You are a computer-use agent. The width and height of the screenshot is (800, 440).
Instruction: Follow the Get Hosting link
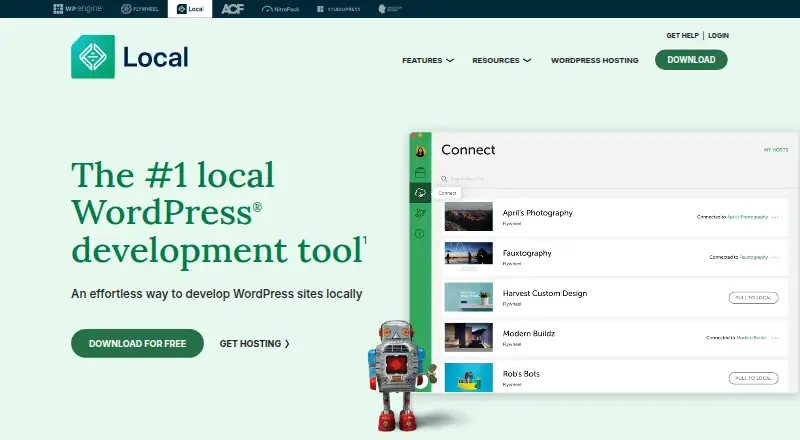[x=254, y=344]
